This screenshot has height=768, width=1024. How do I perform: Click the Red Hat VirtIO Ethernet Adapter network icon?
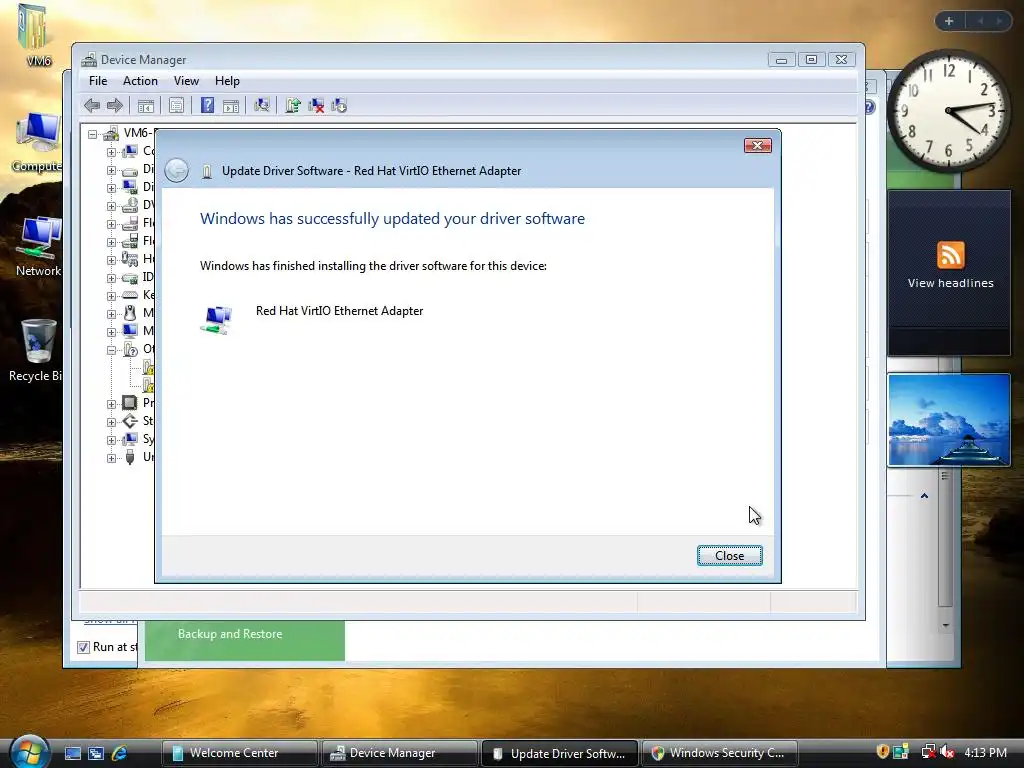click(217, 319)
